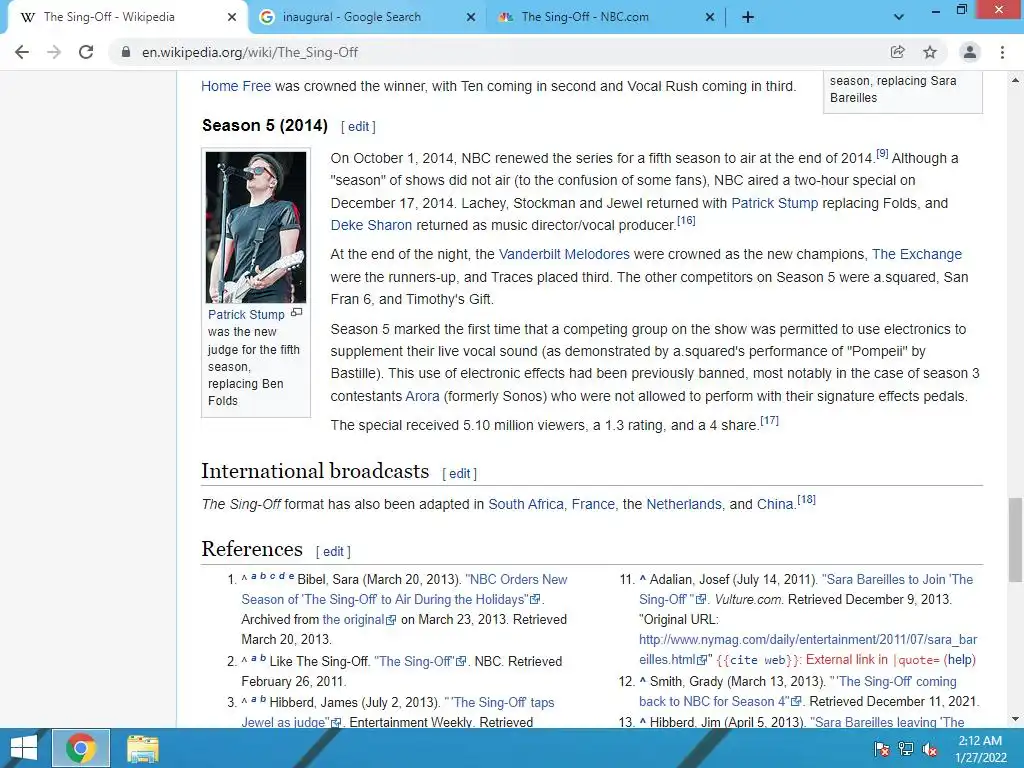Click the muted volume tray icon

point(930,749)
